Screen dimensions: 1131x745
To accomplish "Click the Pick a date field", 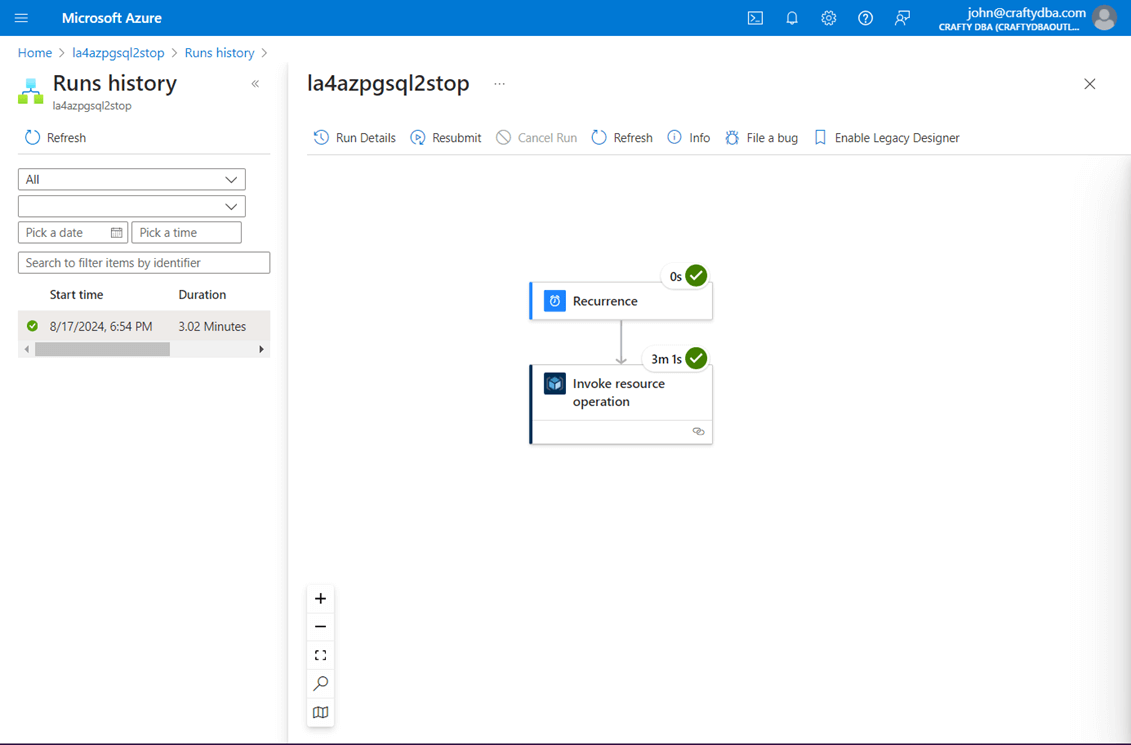I will (73, 232).
